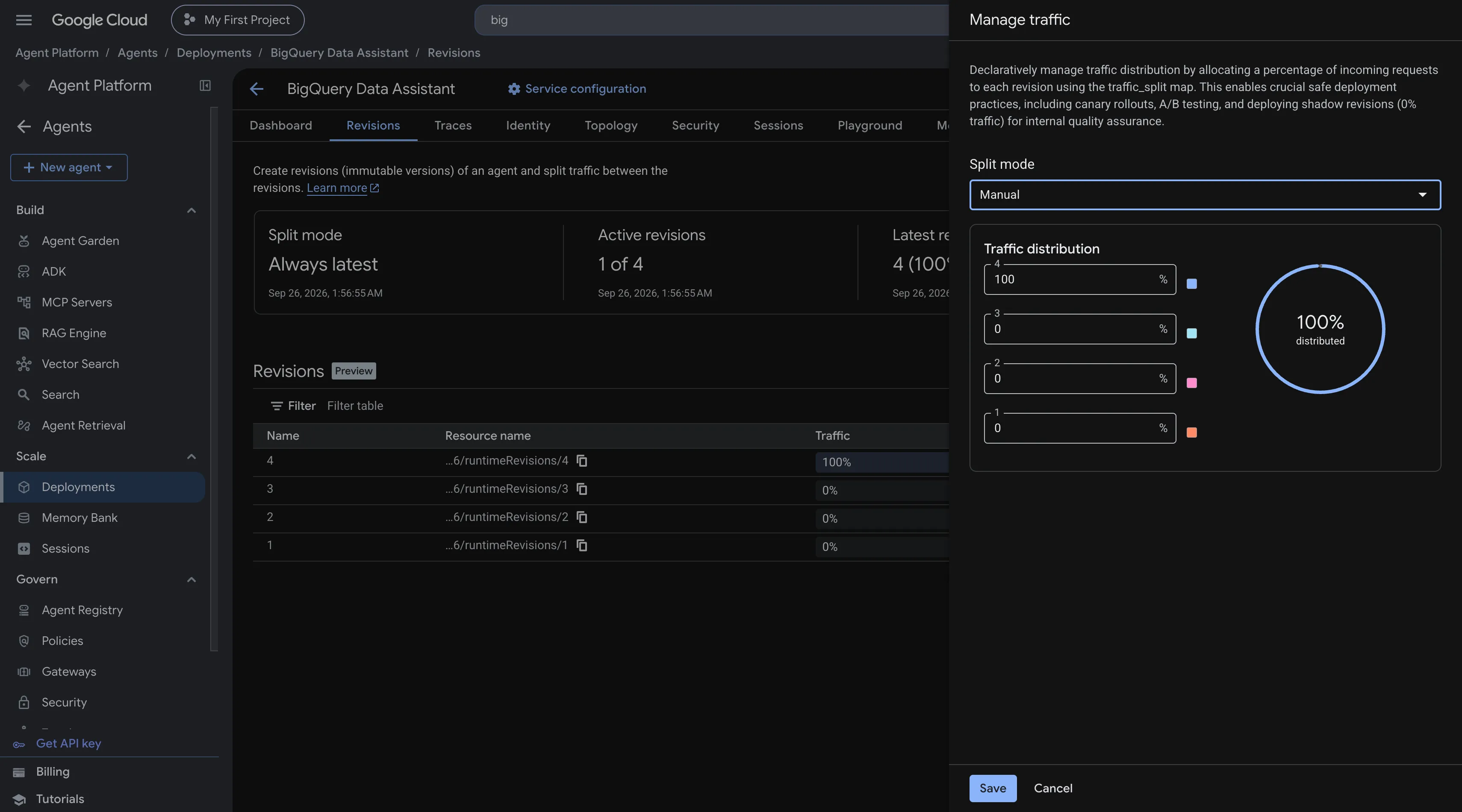1462x812 pixels.
Task: Collapse the Scale section
Action: coord(191,457)
